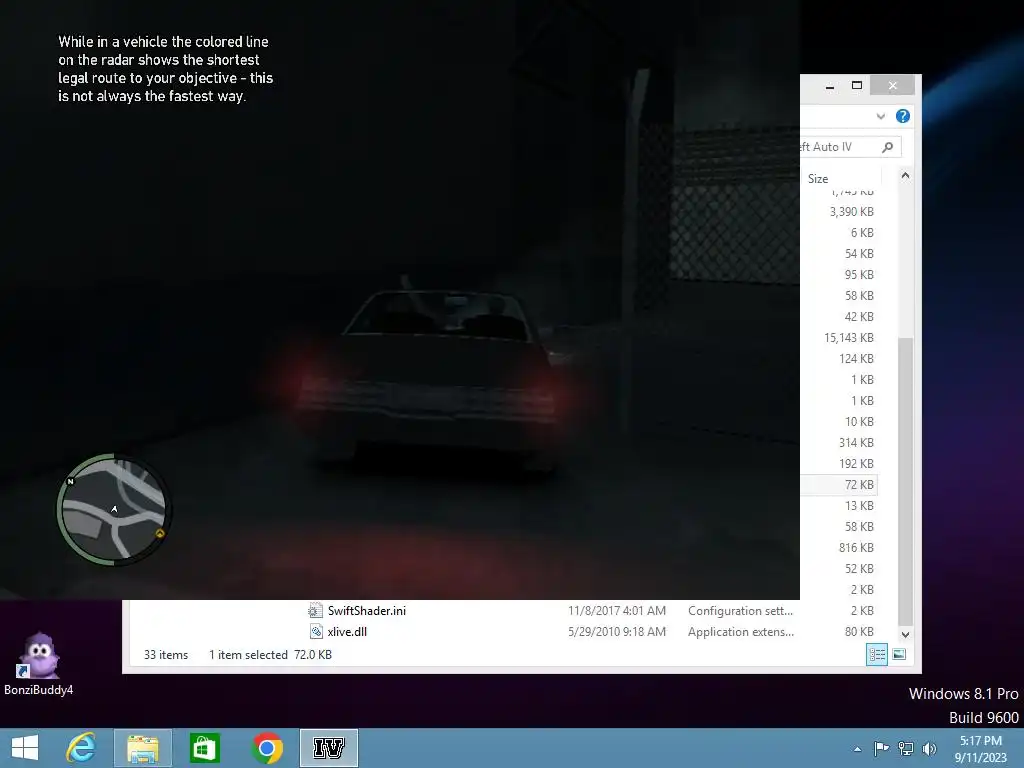
Task: Click the 124 KB size entry
Action: (856, 359)
